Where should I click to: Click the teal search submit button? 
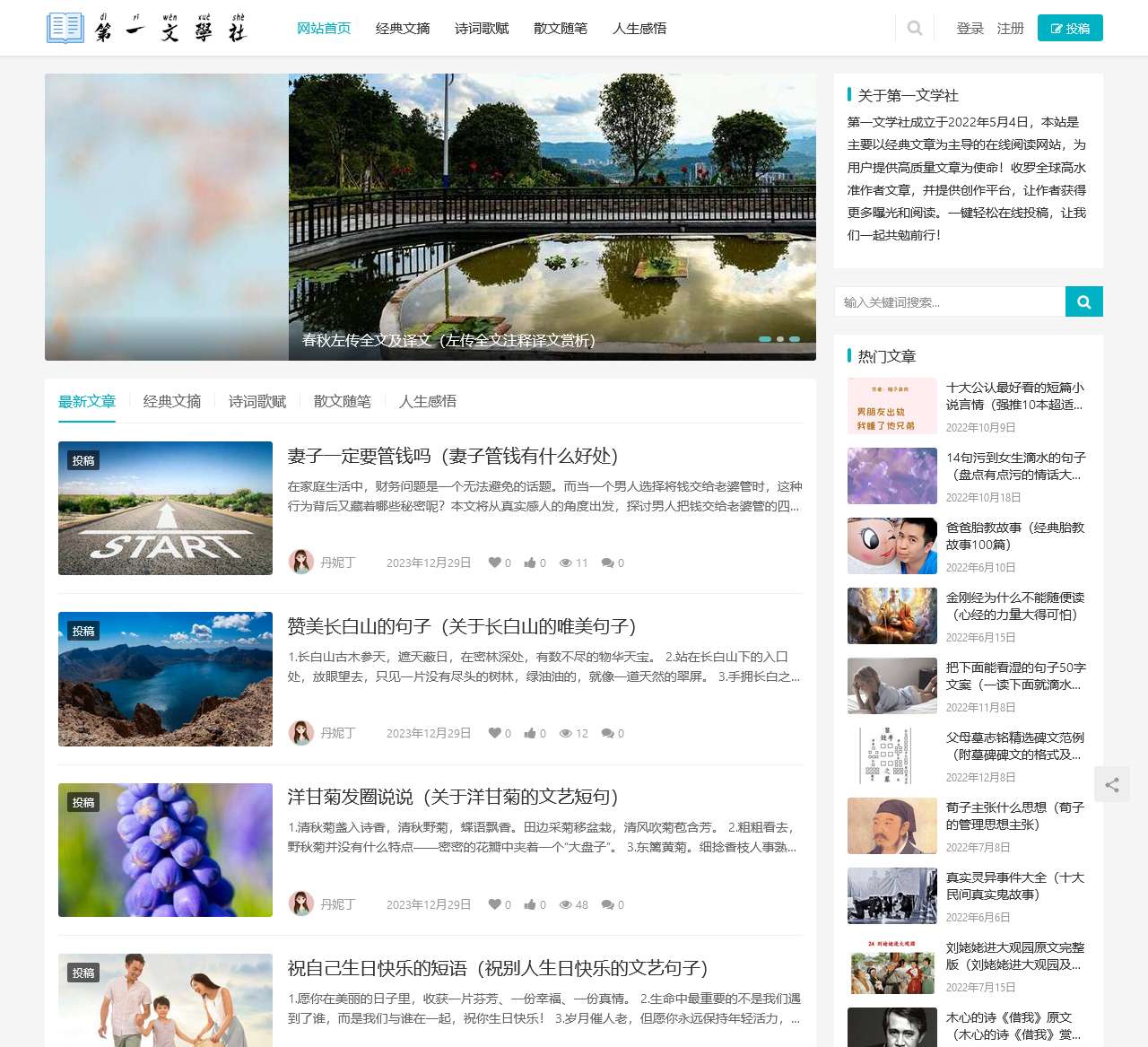tap(1084, 302)
